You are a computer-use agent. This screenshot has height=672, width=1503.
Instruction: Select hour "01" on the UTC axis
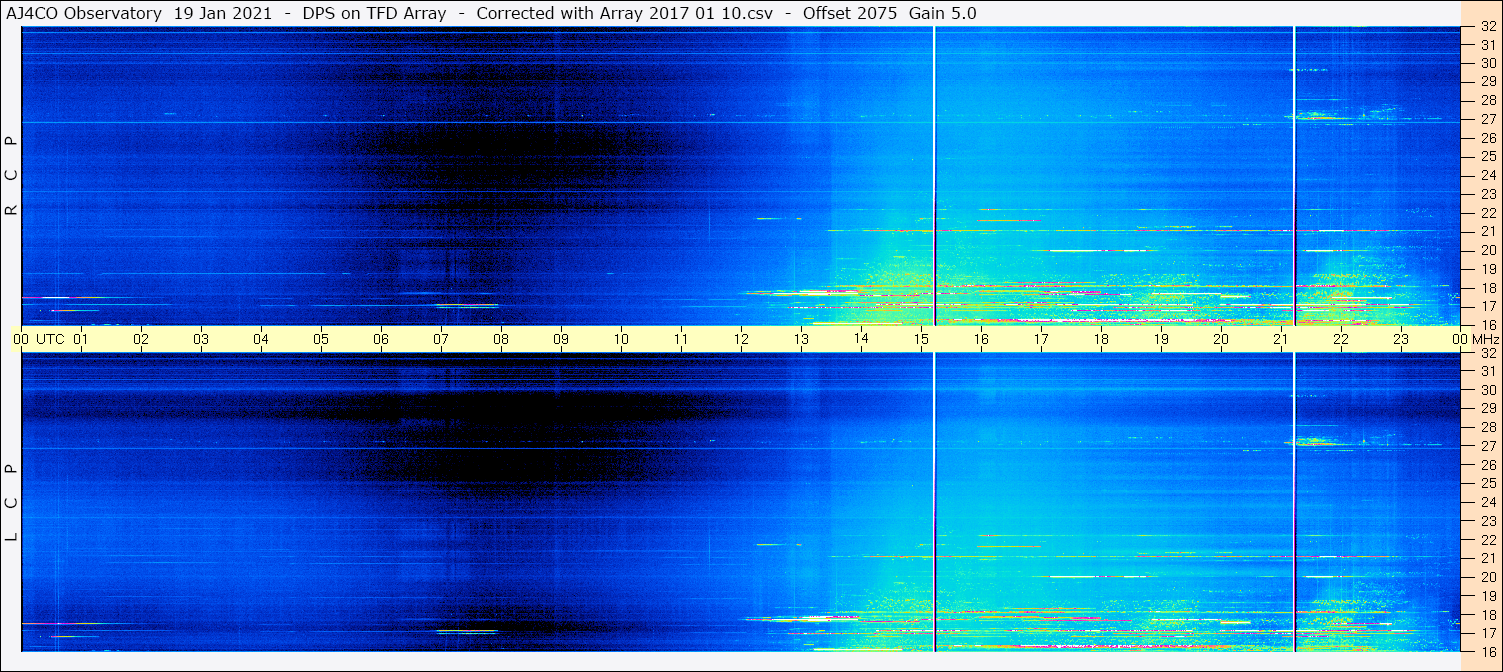coord(81,339)
